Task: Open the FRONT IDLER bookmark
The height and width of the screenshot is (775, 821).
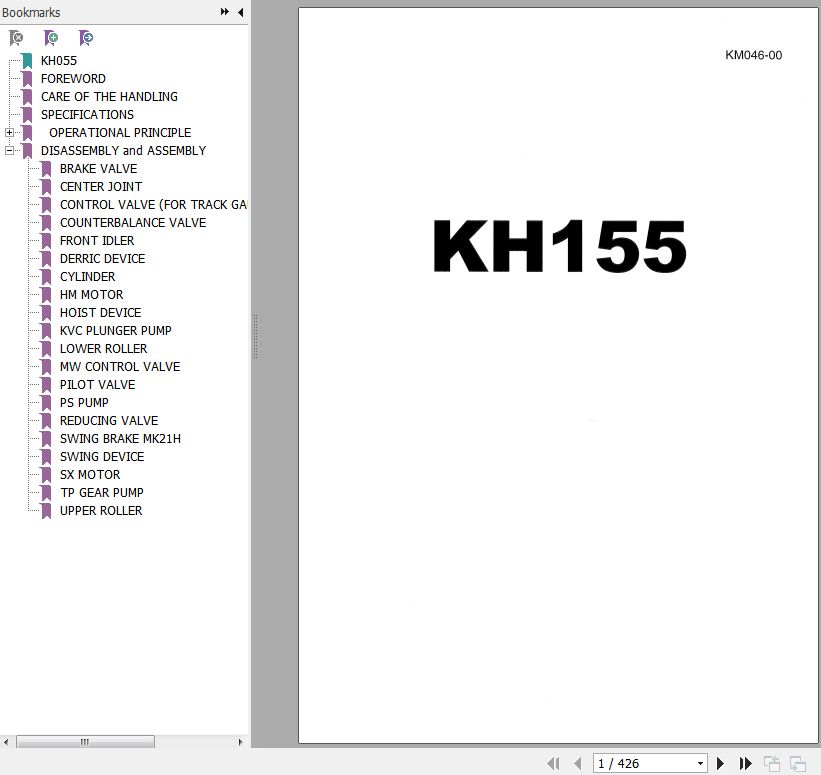Action: (97, 240)
